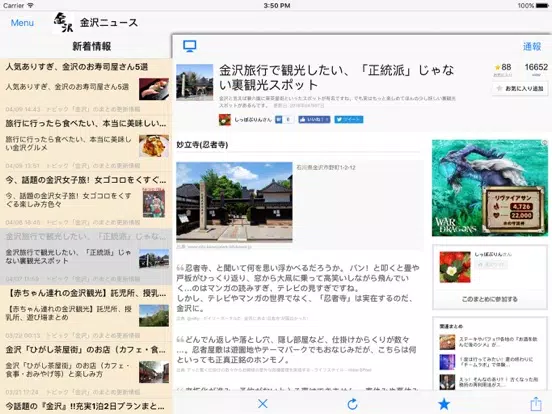This screenshot has height=414, width=552.
Task: Open the 妙立寺 temple photo
Action: (234, 202)
